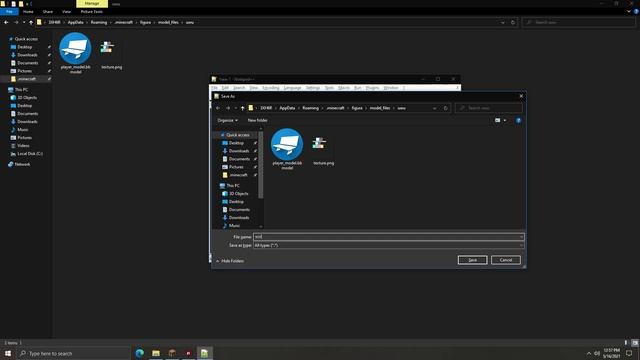
Task: Click the Type here to search taskbar box
Action: click(x=73, y=353)
